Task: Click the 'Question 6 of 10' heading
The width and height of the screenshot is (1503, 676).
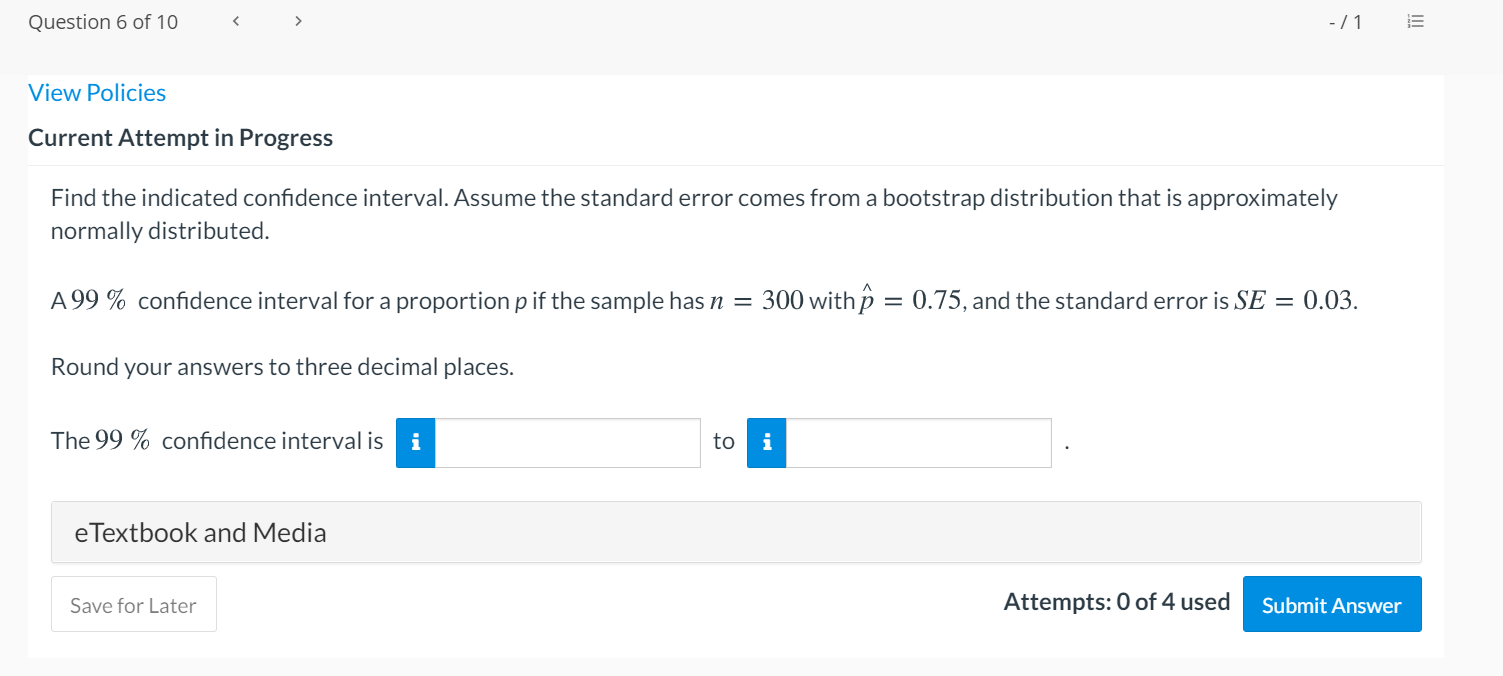Action: 103,20
